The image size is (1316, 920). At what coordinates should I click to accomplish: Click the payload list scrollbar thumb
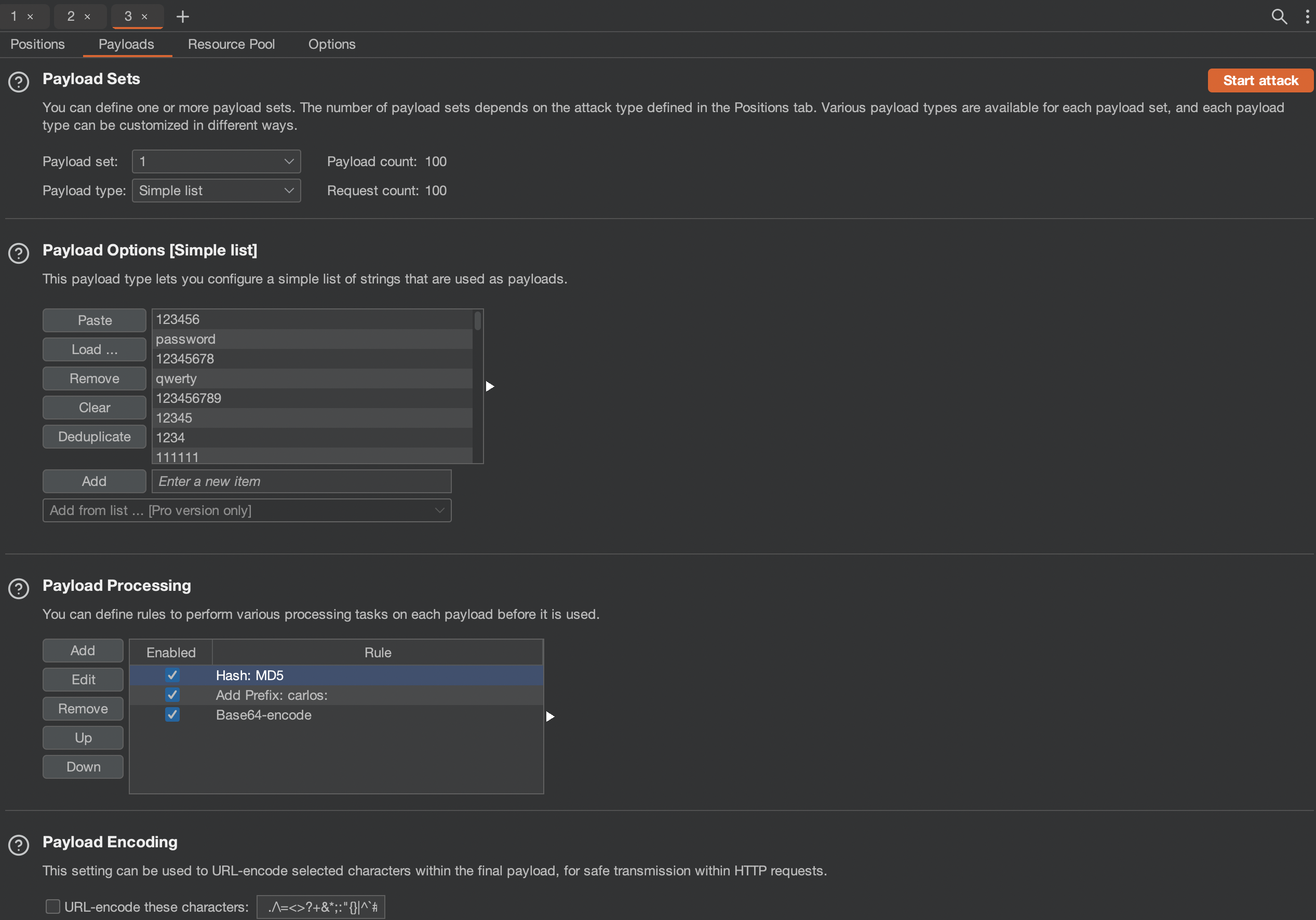[477, 321]
